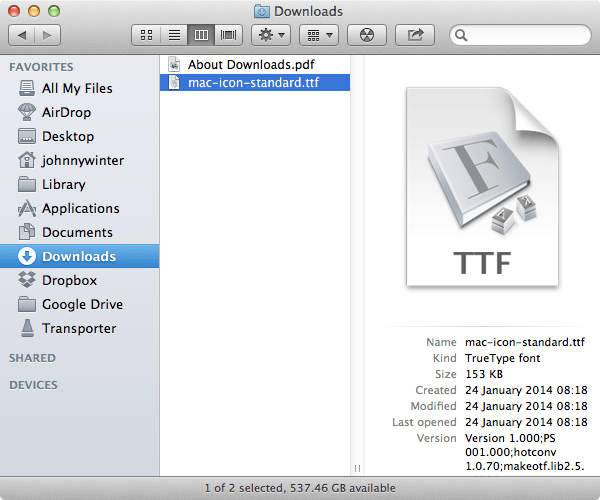Click the red close window button
Screen dimensions: 600x500
[x=14, y=11]
